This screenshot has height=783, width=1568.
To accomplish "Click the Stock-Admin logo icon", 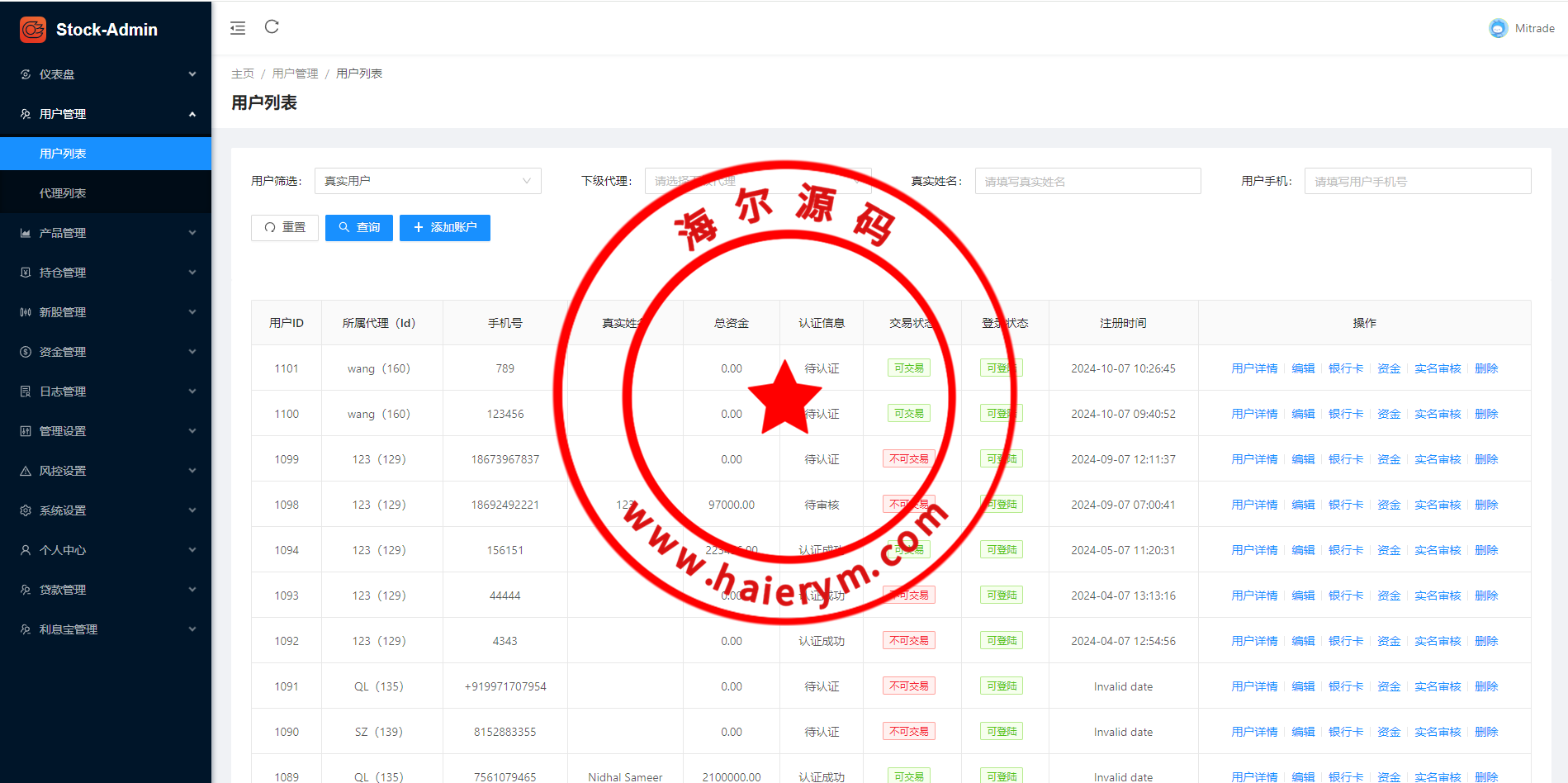I will coord(33,30).
